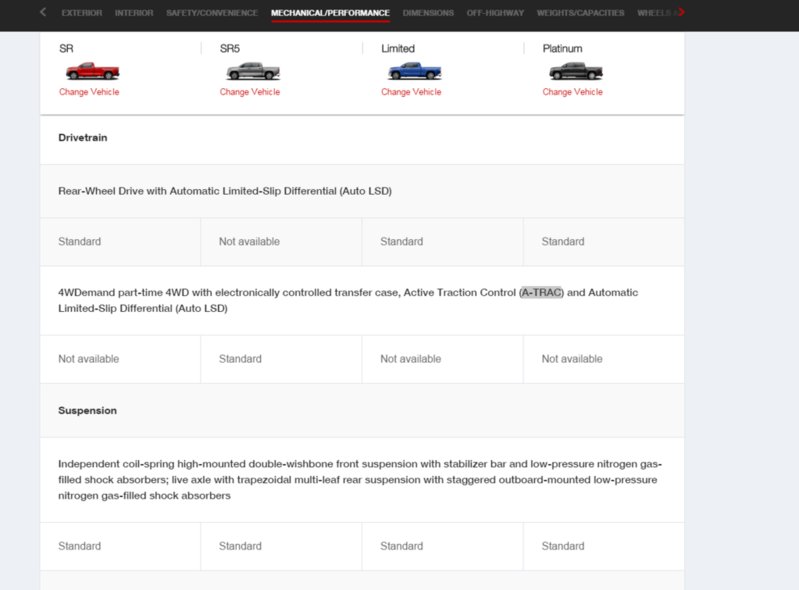Go to the Dimensions tab
This screenshot has height=590, width=799.
coord(428,13)
